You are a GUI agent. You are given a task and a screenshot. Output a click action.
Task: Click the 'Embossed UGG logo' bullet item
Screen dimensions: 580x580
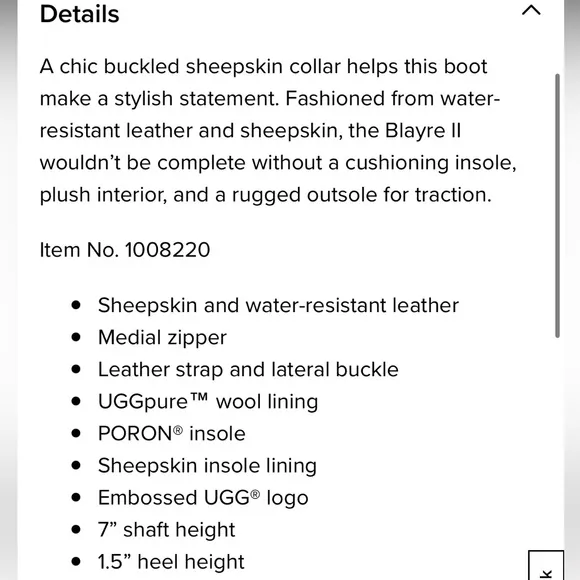pos(203,498)
